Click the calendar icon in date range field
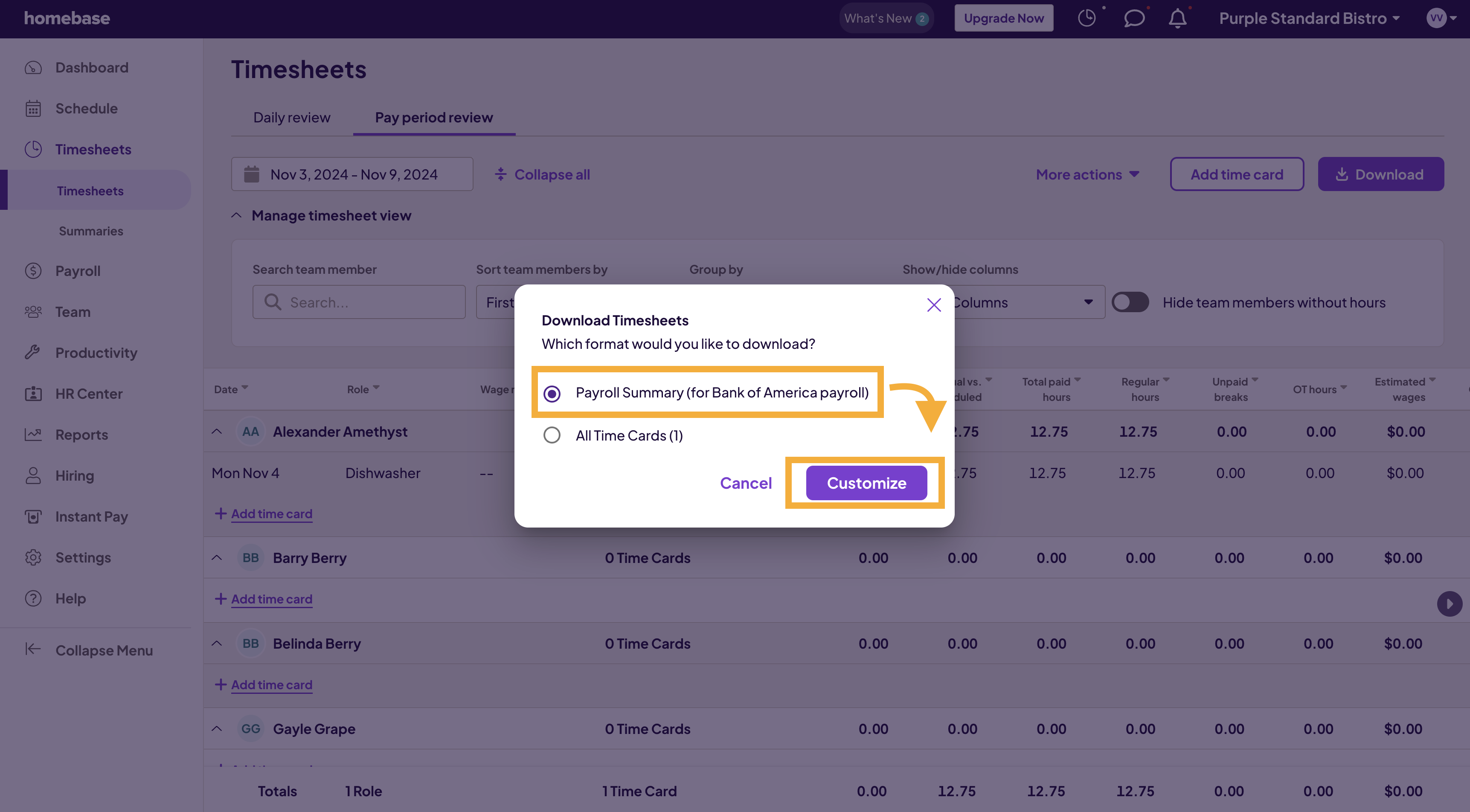The height and width of the screenshot is (812, 1470). pyautogui.click(x=252, y=174)
